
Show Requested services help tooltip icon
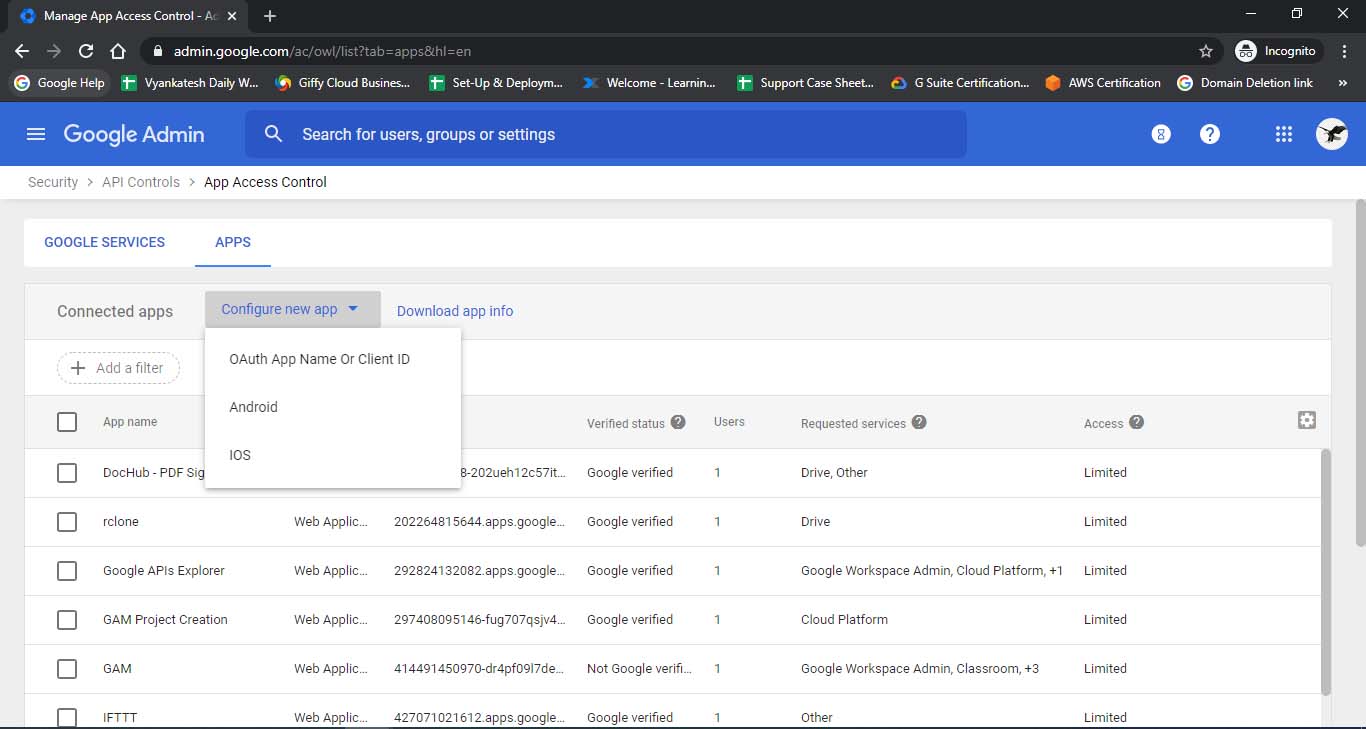click(919, 422)
